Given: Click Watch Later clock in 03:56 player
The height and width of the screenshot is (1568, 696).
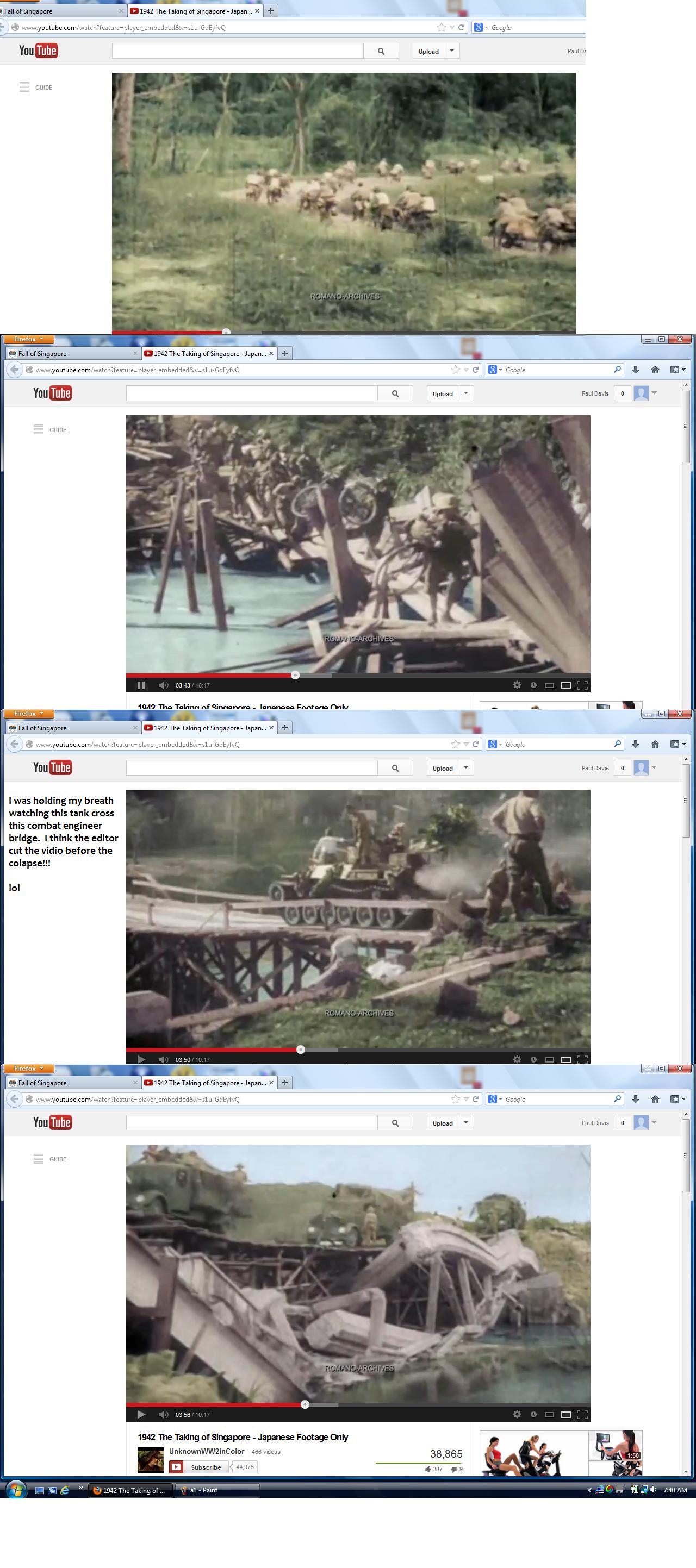Looking at the screenshot, I should click(533, 1414).
